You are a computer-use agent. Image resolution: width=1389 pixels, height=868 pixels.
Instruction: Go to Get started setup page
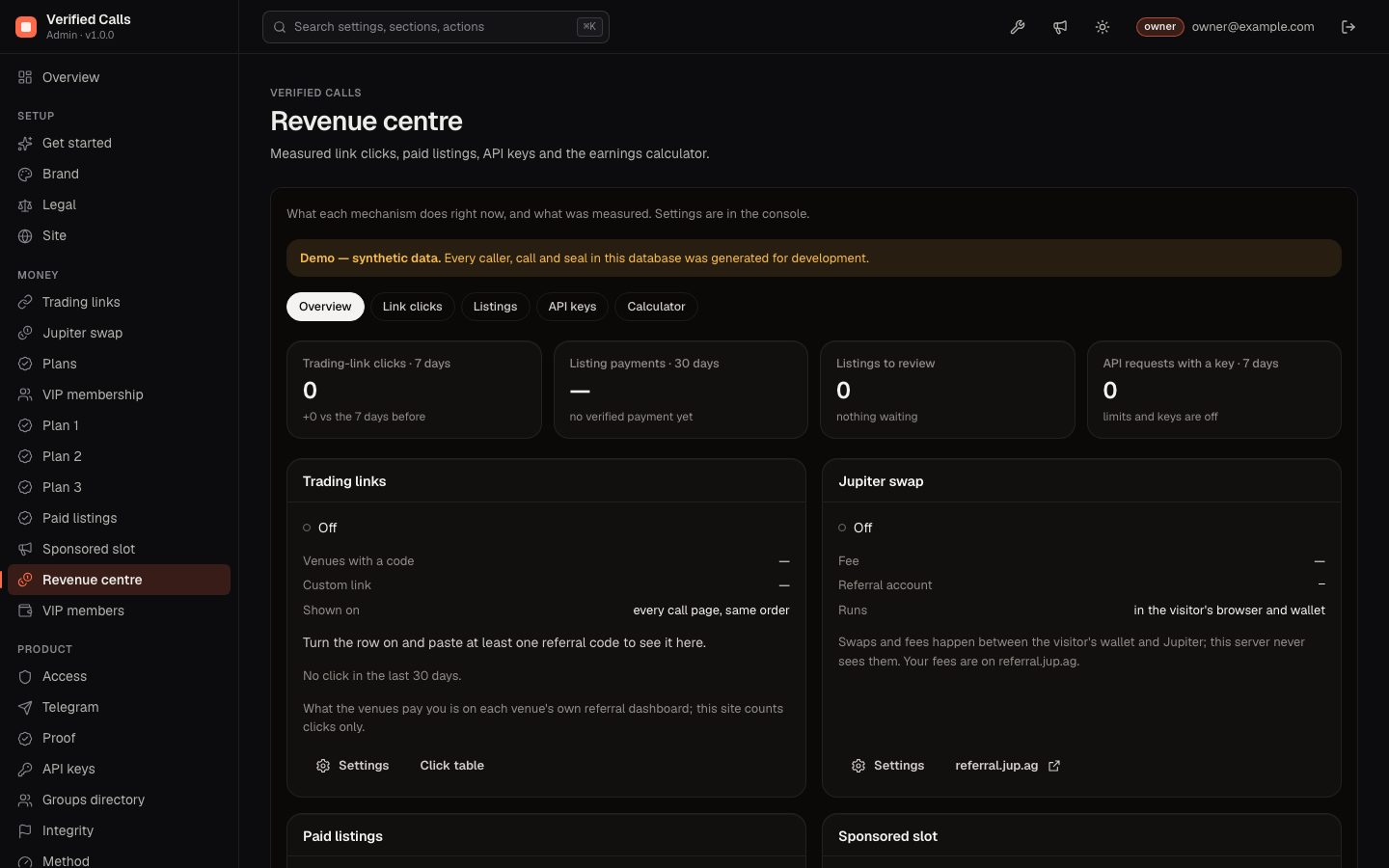(120, 143)
